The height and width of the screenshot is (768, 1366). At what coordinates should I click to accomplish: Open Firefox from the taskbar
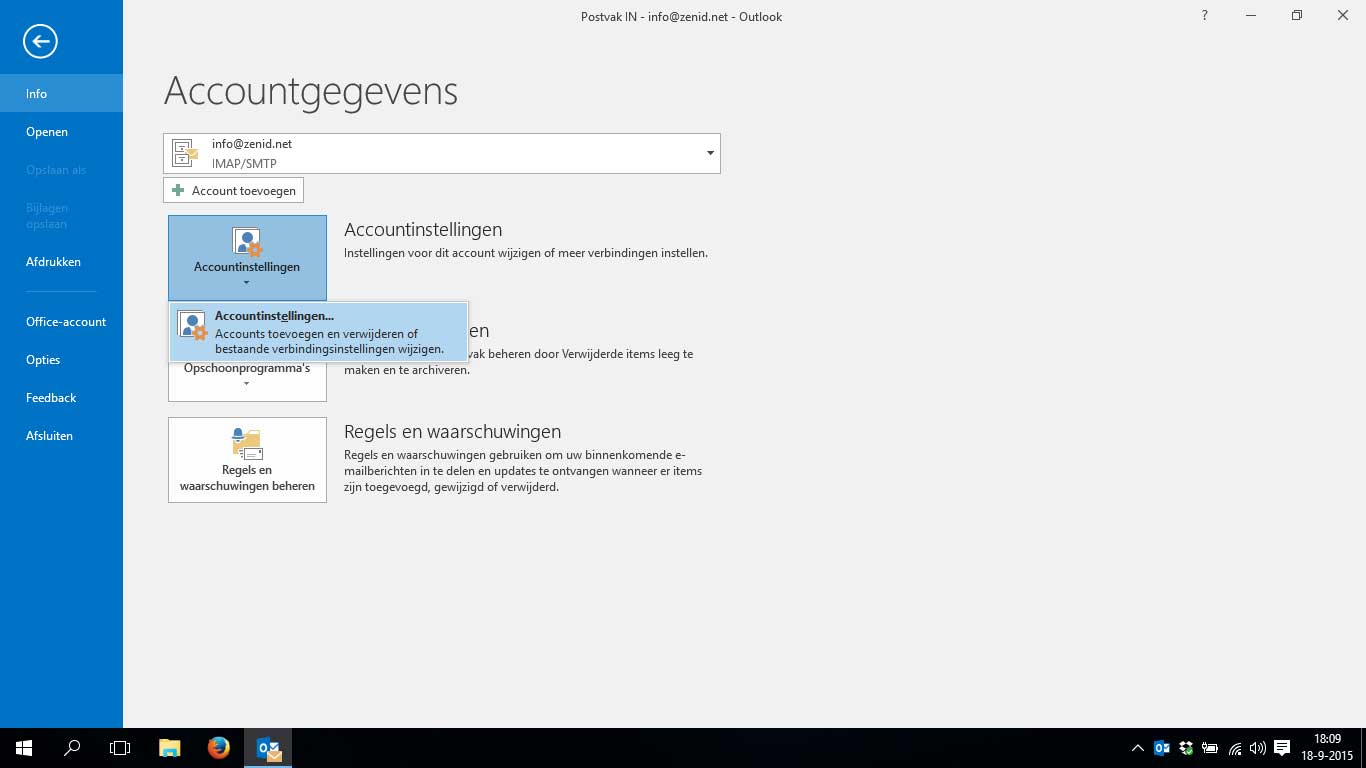click(218, 748)
